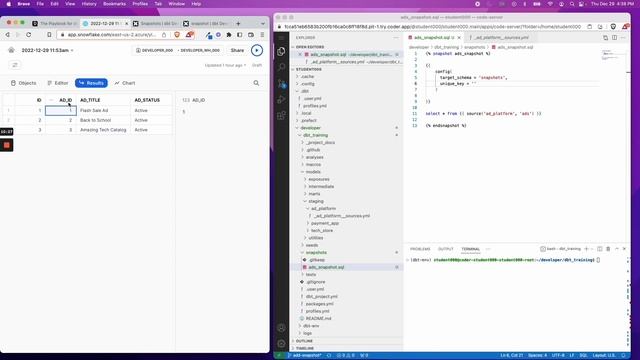Add a new terminal with plus icon

(586, 249)
